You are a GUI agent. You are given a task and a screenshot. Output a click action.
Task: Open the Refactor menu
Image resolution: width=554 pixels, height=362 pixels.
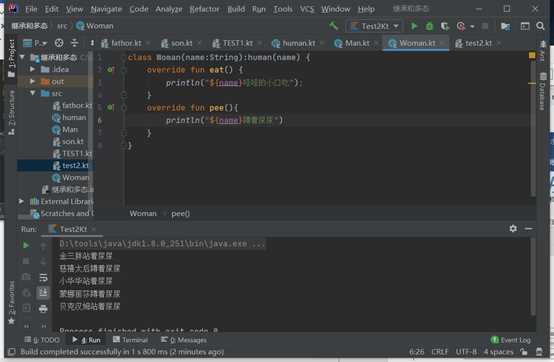[204, 9]
